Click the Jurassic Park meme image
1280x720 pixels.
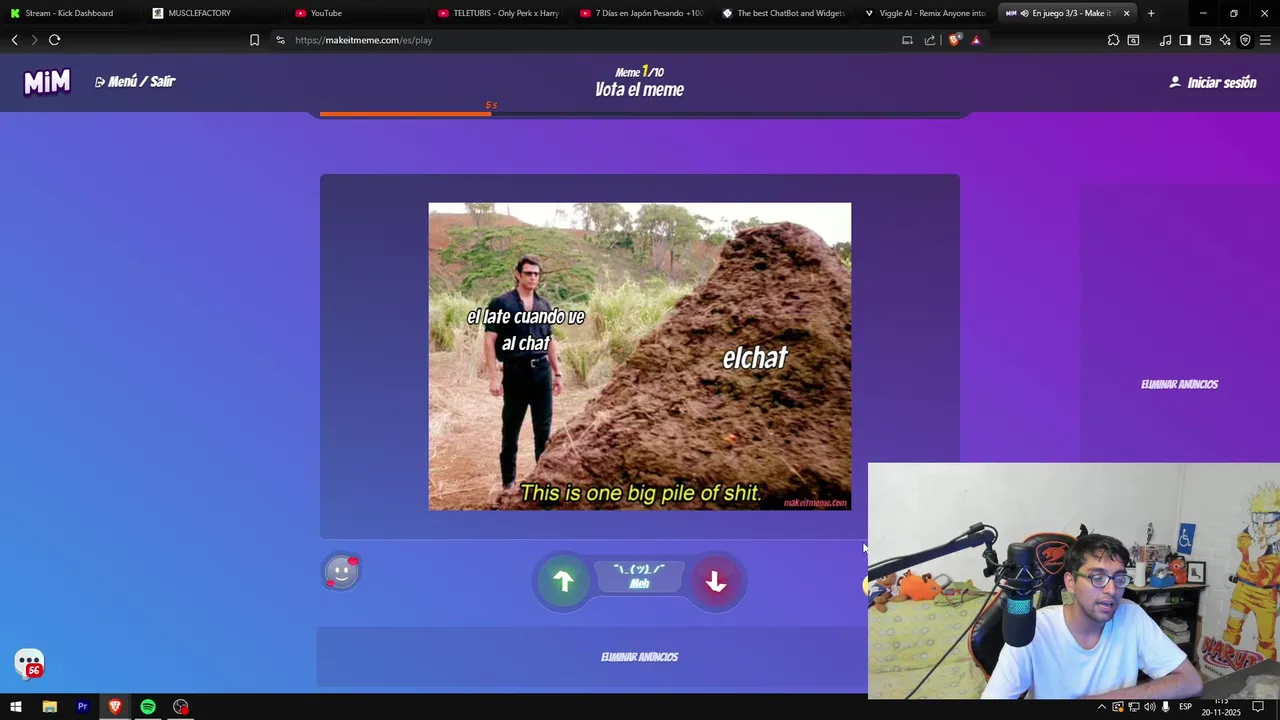640,356
